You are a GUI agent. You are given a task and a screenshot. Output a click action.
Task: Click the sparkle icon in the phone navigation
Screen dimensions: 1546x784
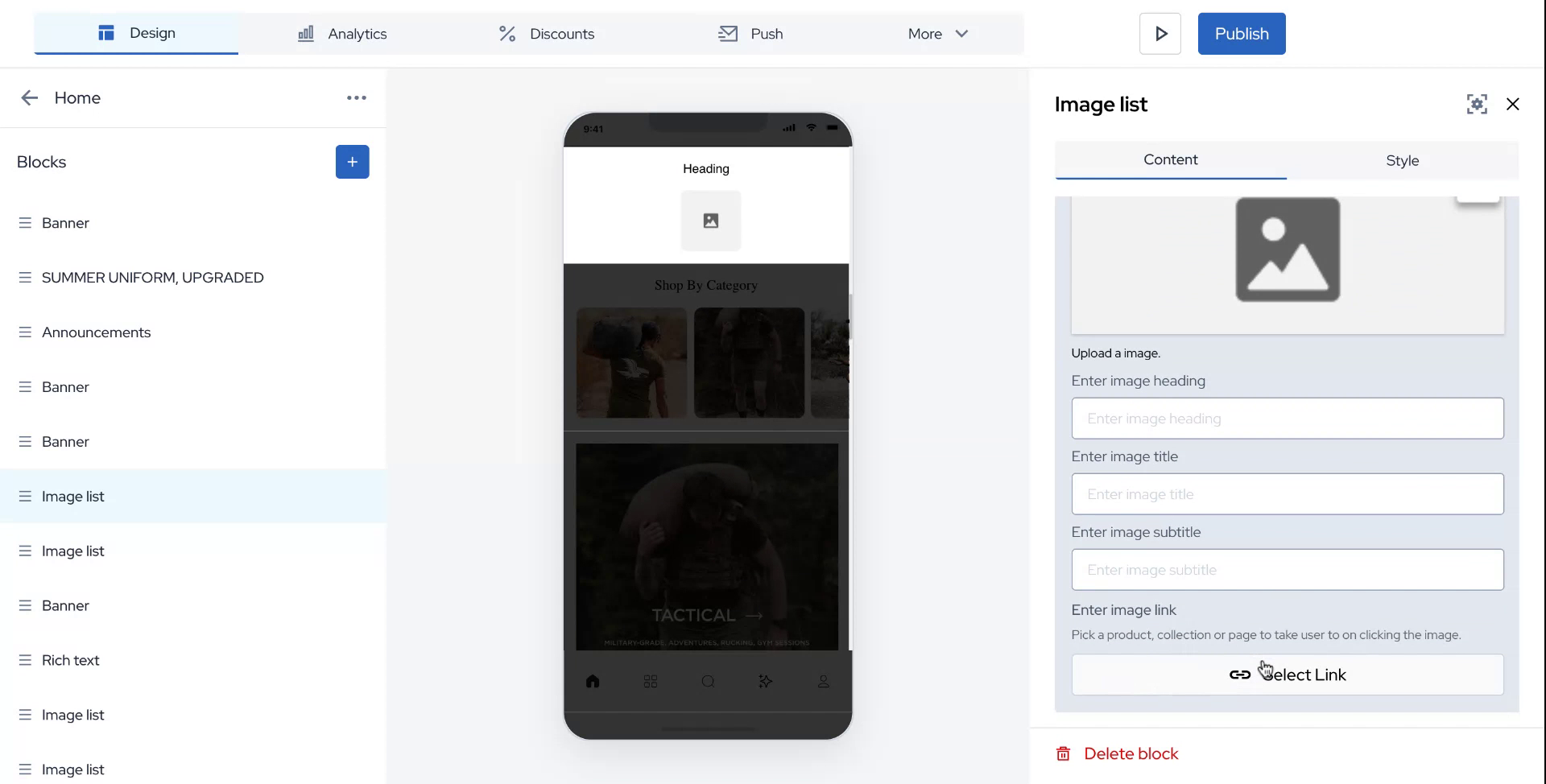[765, 680]
